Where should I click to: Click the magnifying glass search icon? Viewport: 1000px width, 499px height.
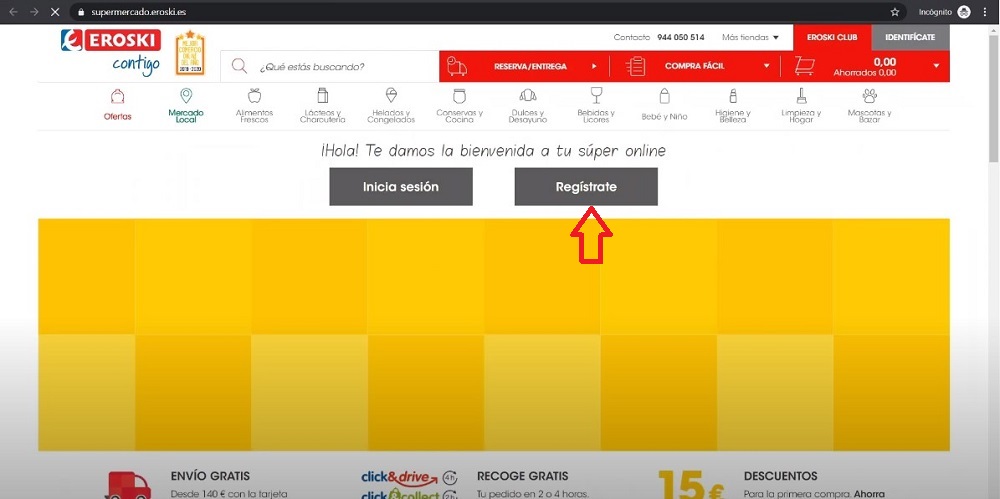(239, 67)
